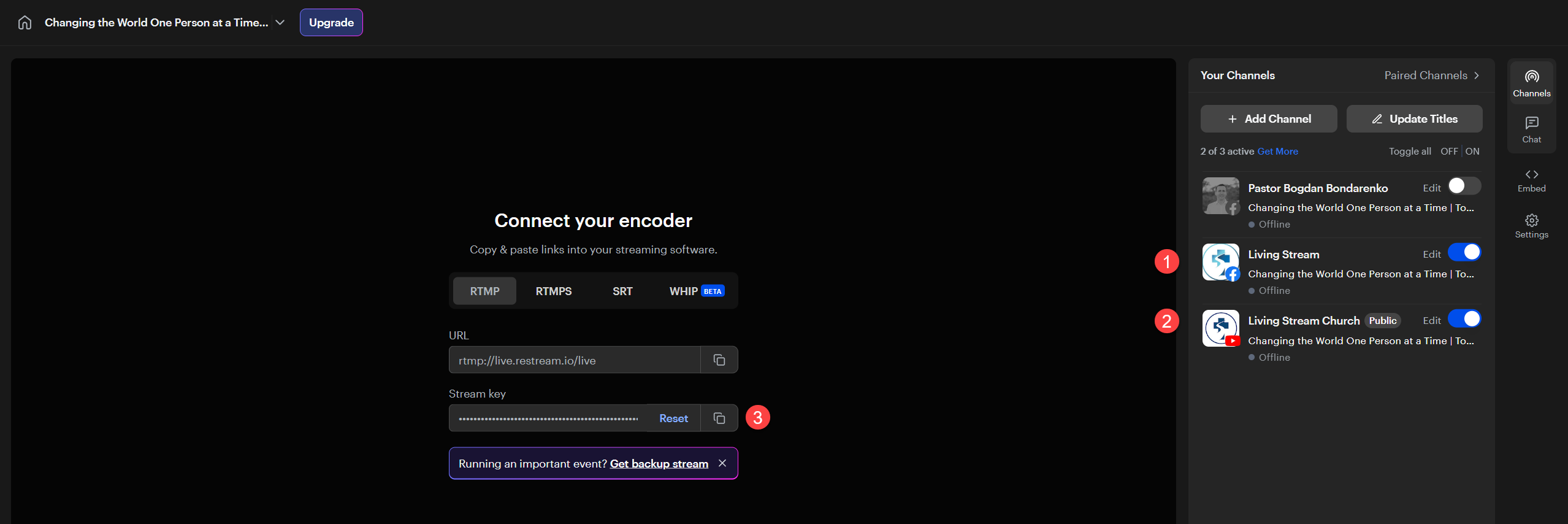Dismiss the backup stream banner
Image resolution: width=1568 pixels, height=524 pixels.
pyautogui.click(x=722, y=463)
